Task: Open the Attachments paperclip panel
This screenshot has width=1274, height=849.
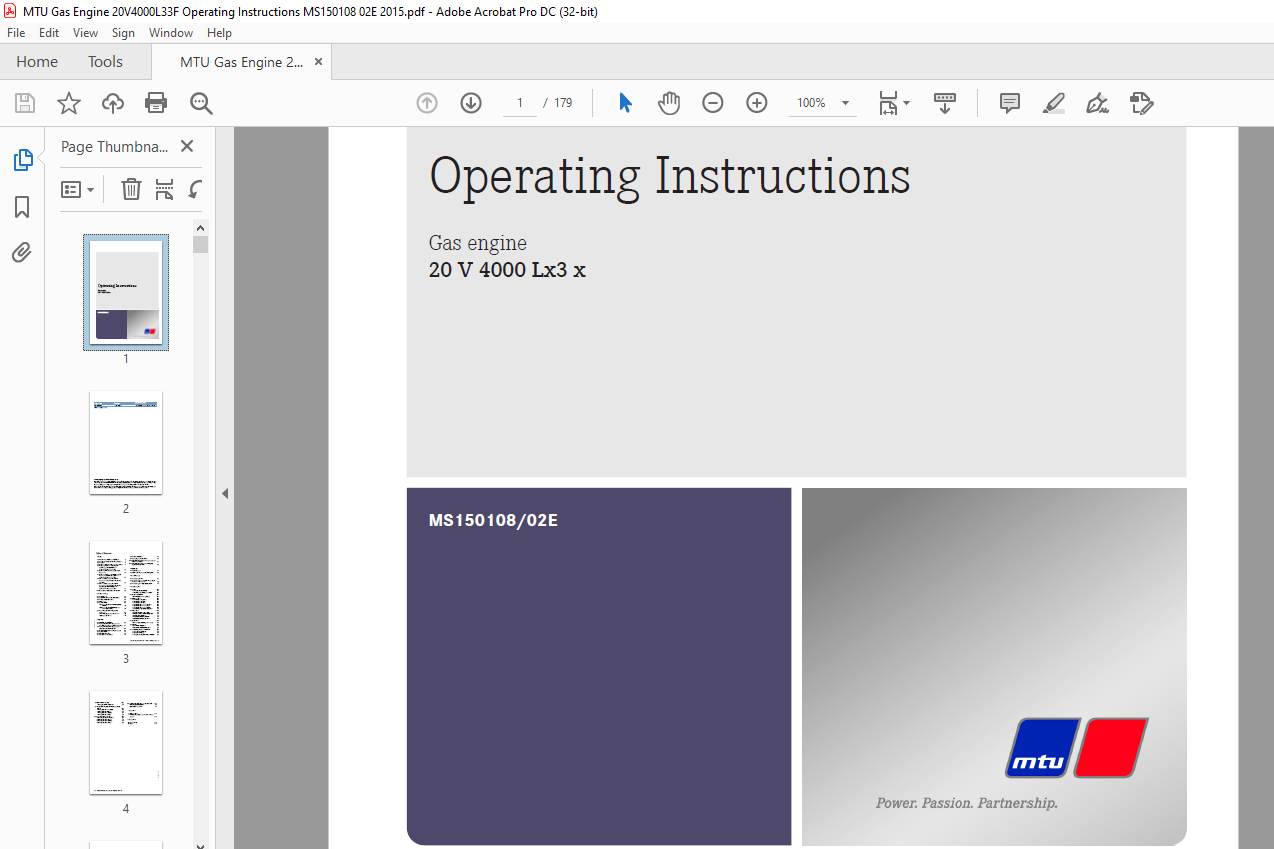Action: 22,252
